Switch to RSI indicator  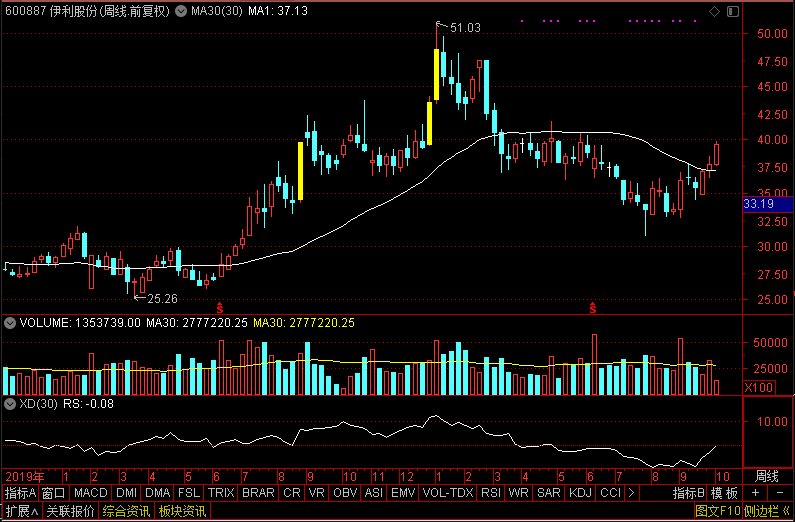pyautogui.click(x=491, y=493)
